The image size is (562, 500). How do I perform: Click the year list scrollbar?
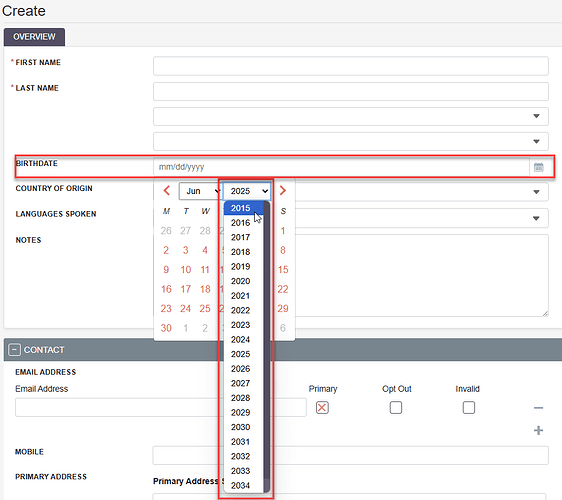267,347
